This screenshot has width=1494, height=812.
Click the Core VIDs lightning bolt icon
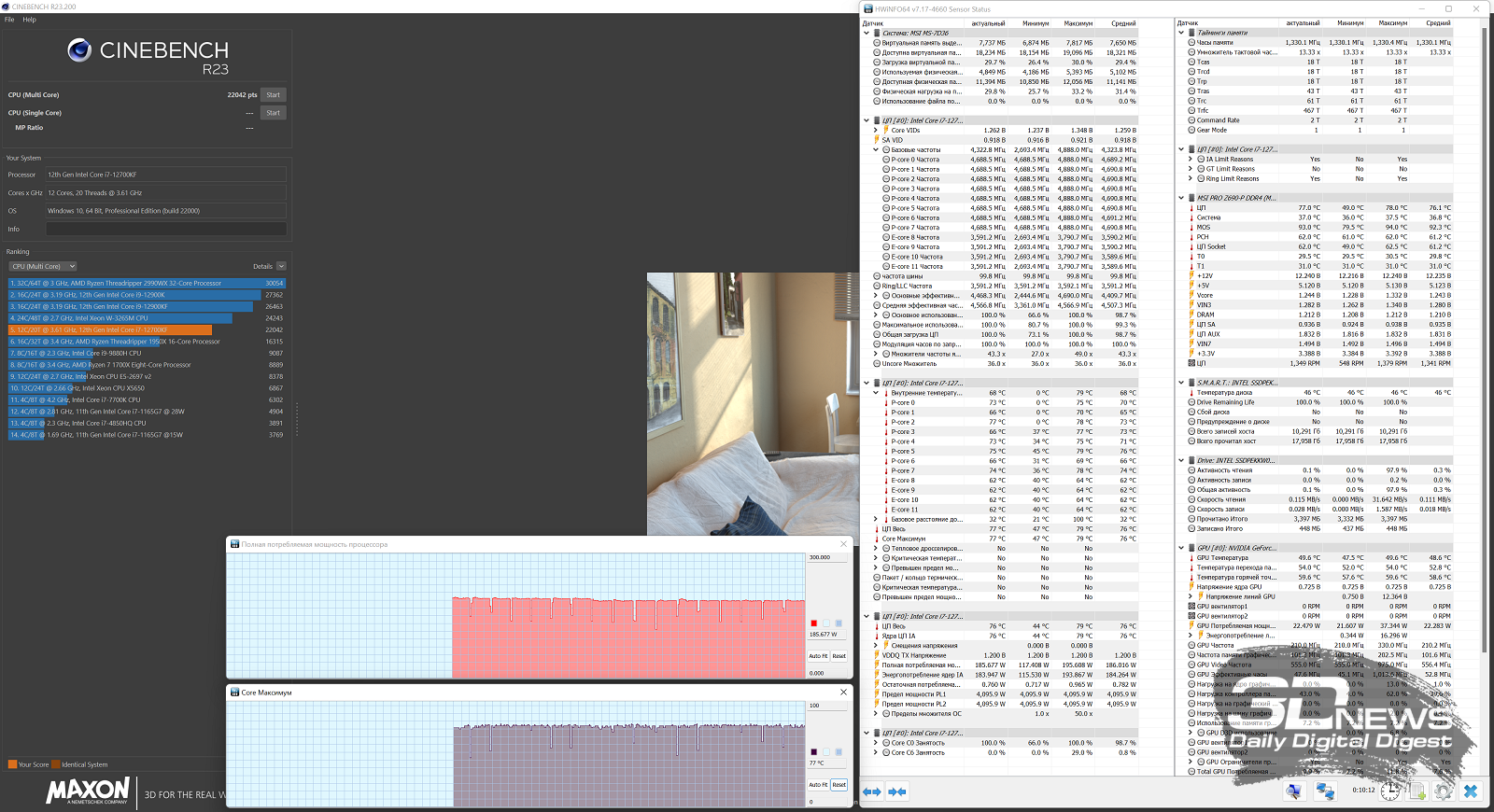point(885,130)
